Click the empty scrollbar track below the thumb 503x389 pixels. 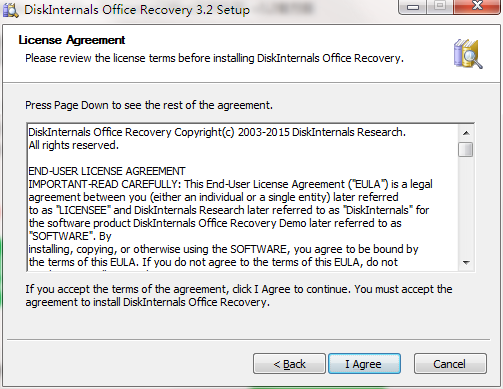(x=466, y=206)
